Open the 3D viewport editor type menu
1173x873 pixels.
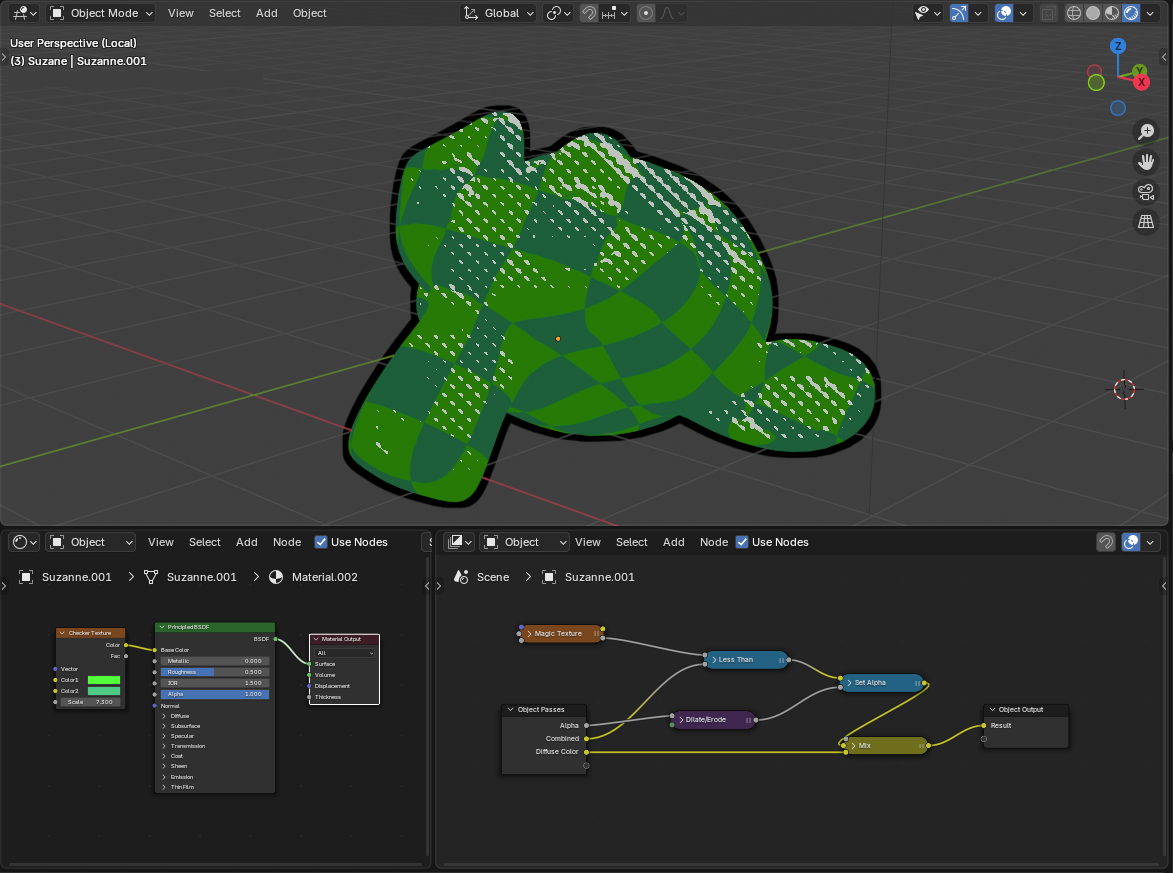24,13
